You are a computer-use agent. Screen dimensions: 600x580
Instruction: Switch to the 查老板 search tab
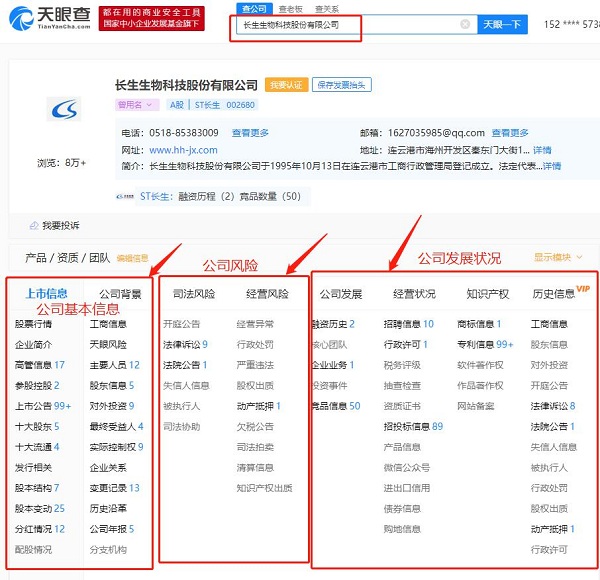tap(290, 8)
